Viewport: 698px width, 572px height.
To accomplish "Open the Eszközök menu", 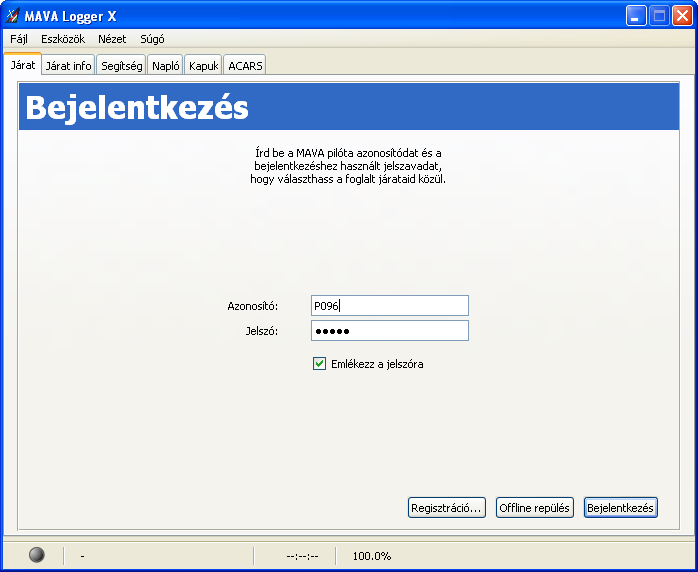I will click(63, 39).
